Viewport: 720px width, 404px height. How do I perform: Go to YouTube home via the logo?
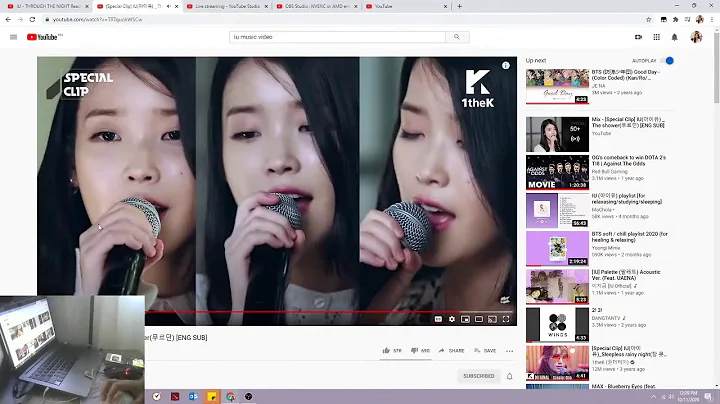pyautogui.click(x=44, y=37)
